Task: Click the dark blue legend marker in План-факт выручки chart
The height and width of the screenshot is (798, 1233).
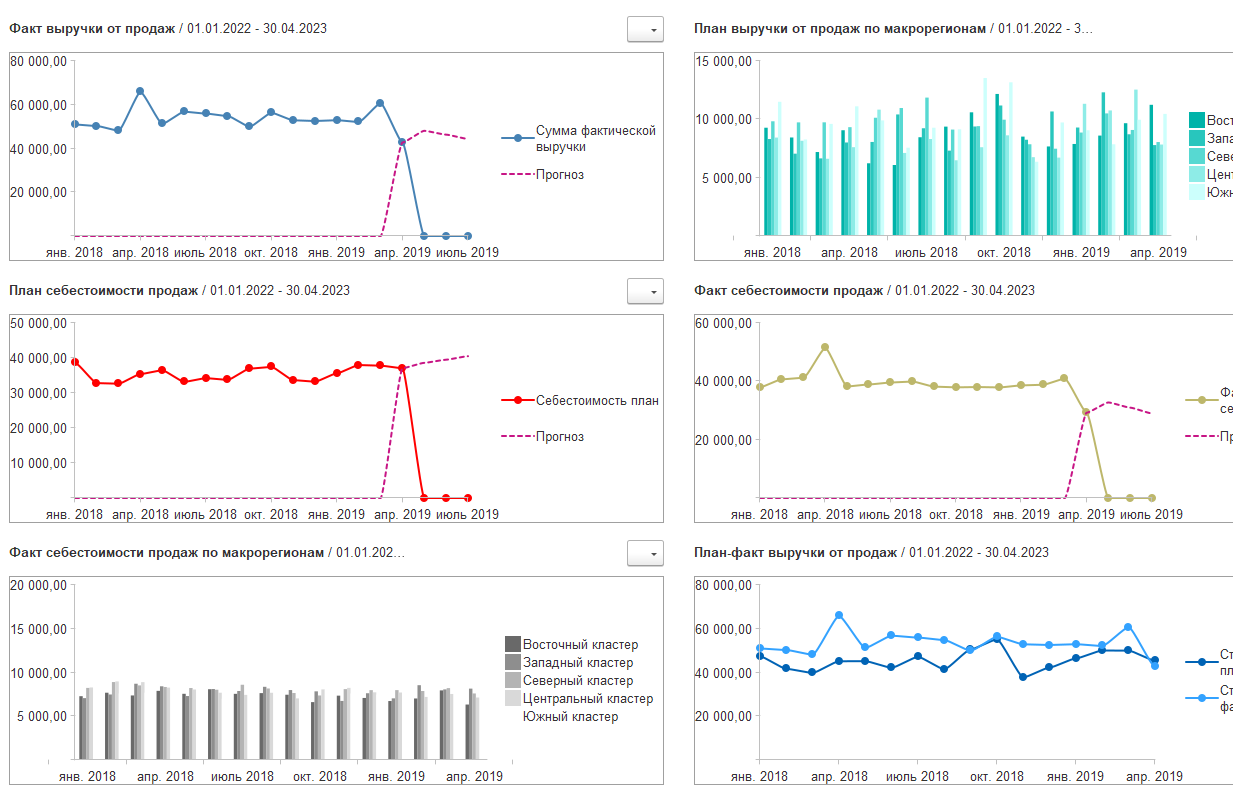Action: tap(1201, 662)
